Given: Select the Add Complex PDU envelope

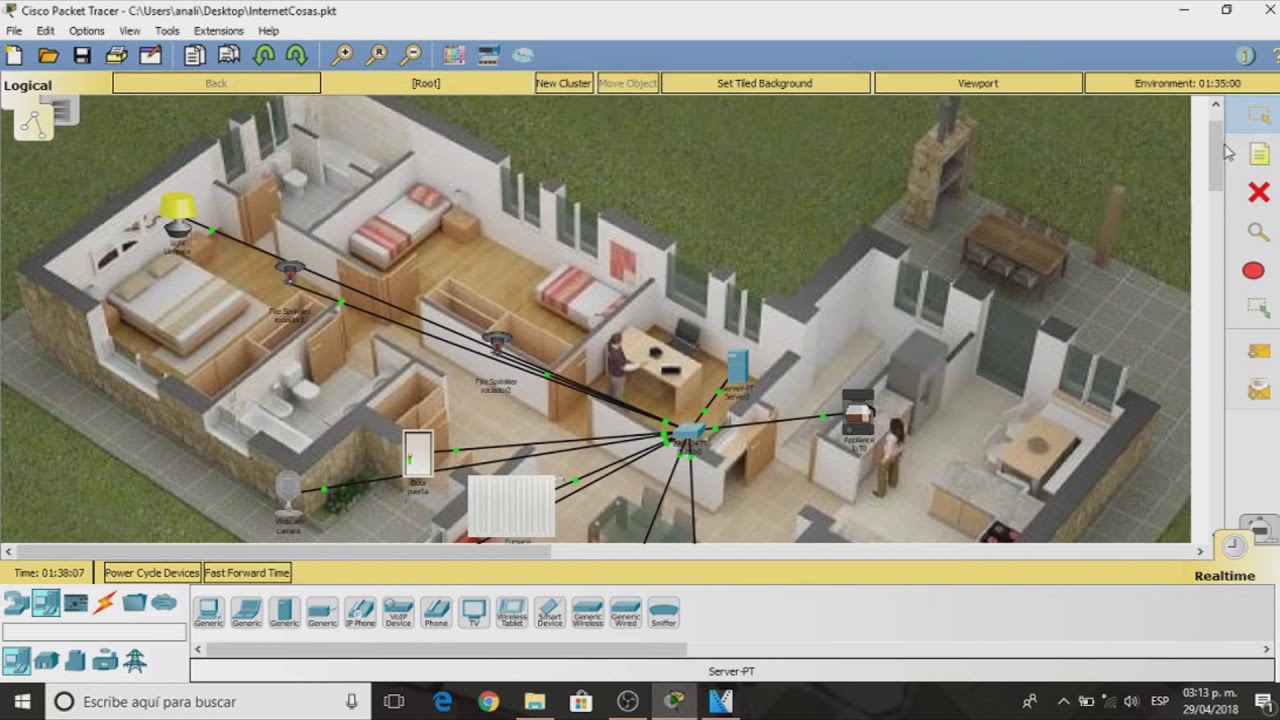Looking at the screenshot, I should click(1258, 390).
